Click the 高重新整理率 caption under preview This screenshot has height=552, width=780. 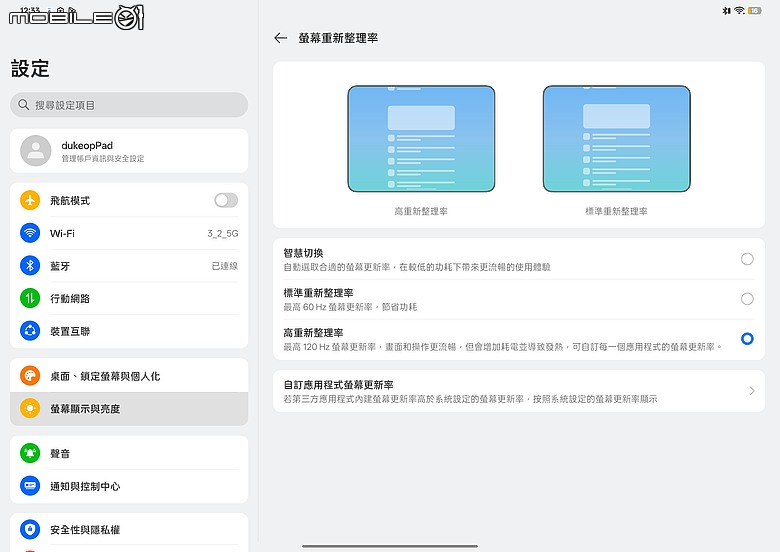[421, 211]
